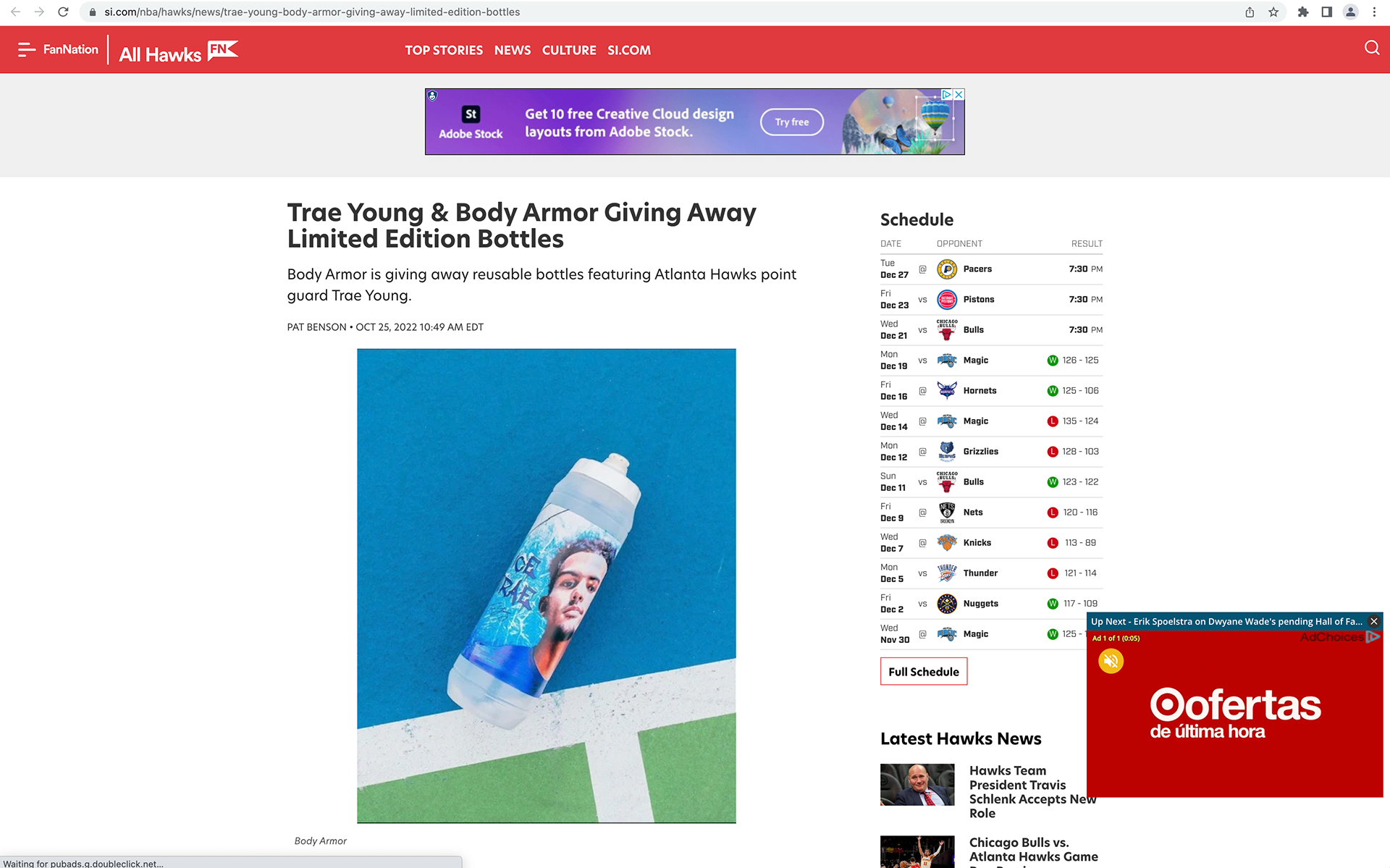Open the Chrome three-dot menu

tap(1374, 12)
